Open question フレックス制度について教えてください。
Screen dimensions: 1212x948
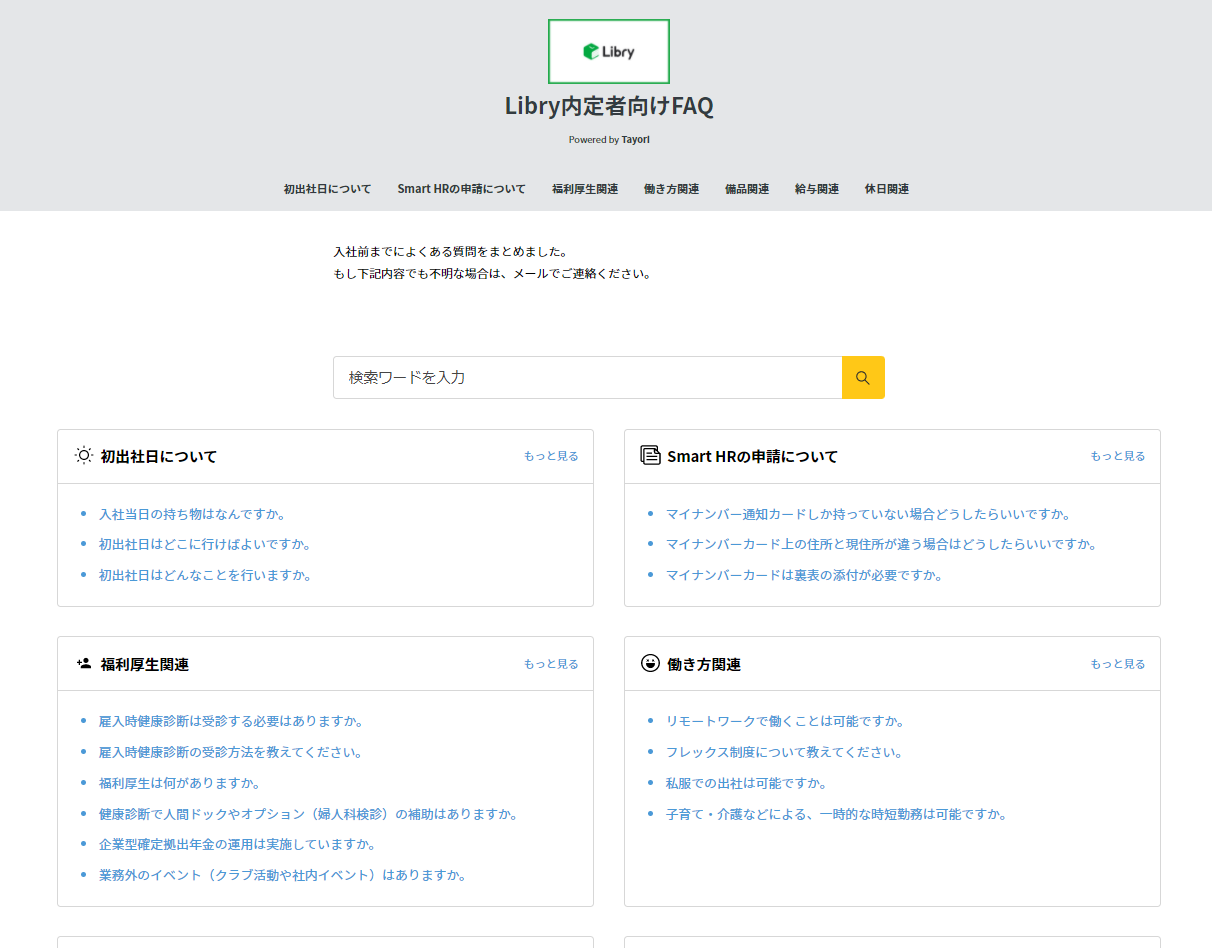click(x=785, y=752)
